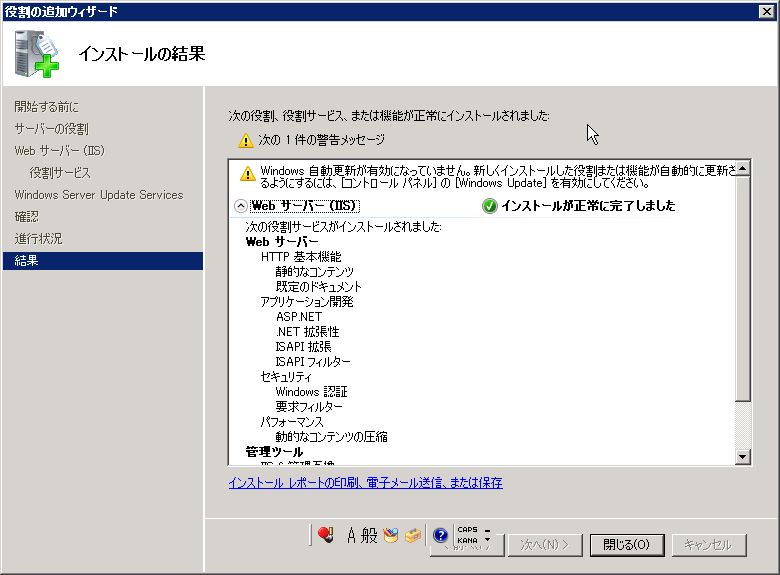Click 静的なコンテンツ in results list
Viewport: 780px width, 575px height.
[x=314, y=272]
